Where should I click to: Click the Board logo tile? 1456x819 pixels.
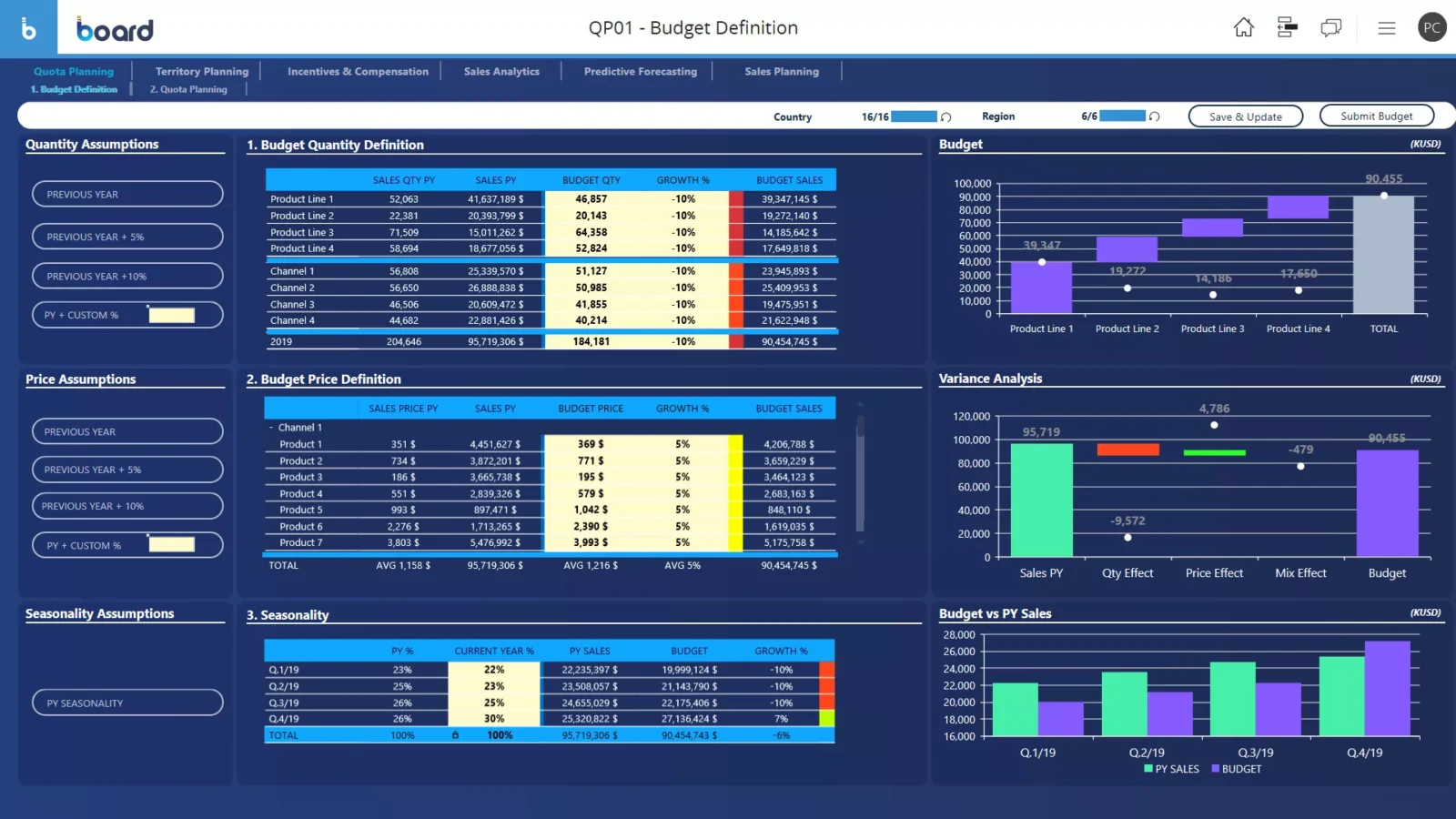28,28
